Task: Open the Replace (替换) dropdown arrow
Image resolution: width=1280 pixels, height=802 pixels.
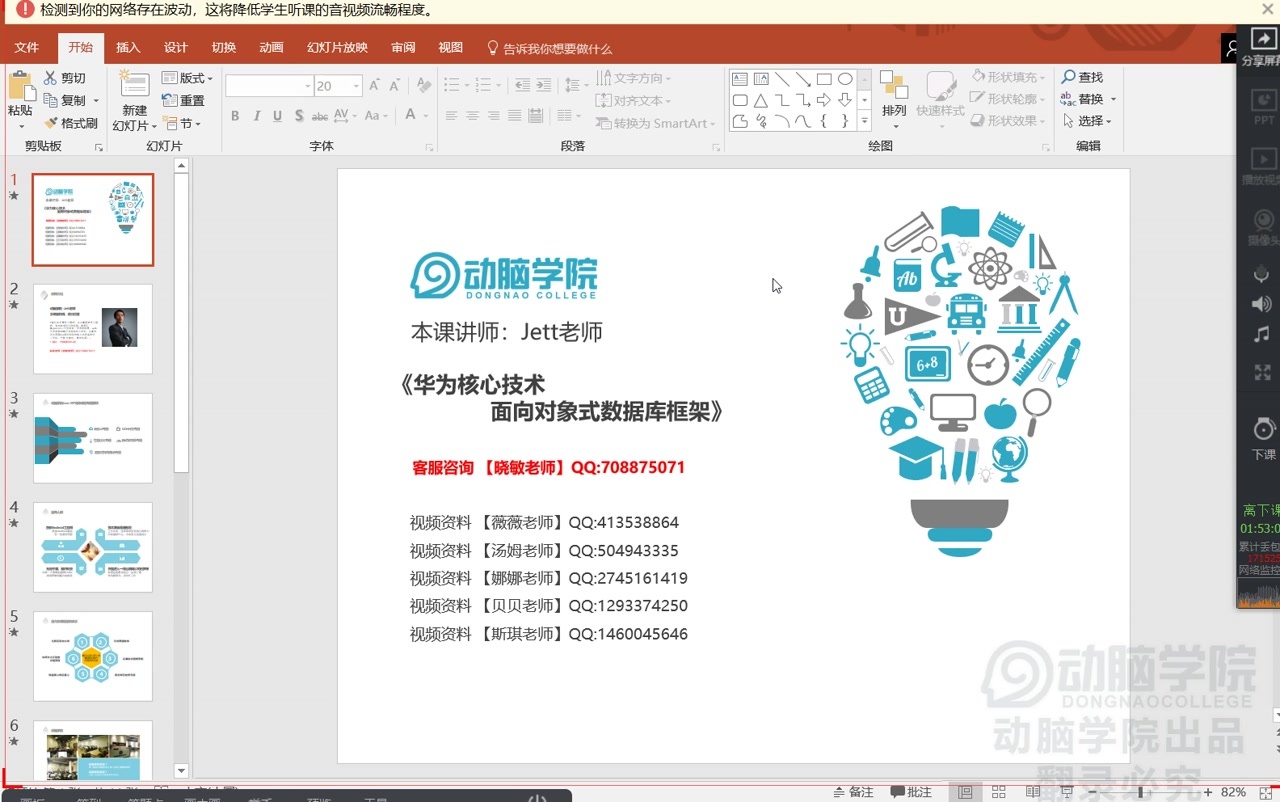Action: click(1113, 99)
